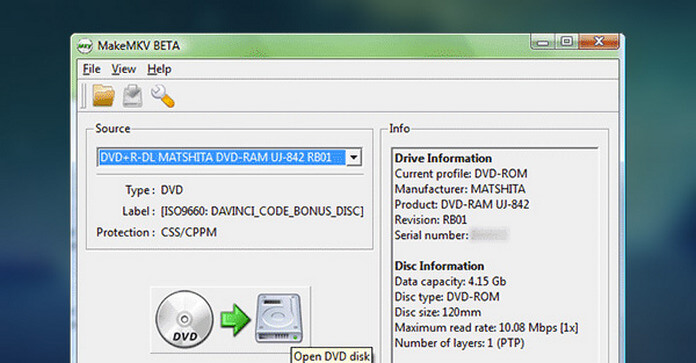Expand the Source drive dropdown arrow
Image resolution: width=696 pixels, height=363 pixels.
pos(354,158)
